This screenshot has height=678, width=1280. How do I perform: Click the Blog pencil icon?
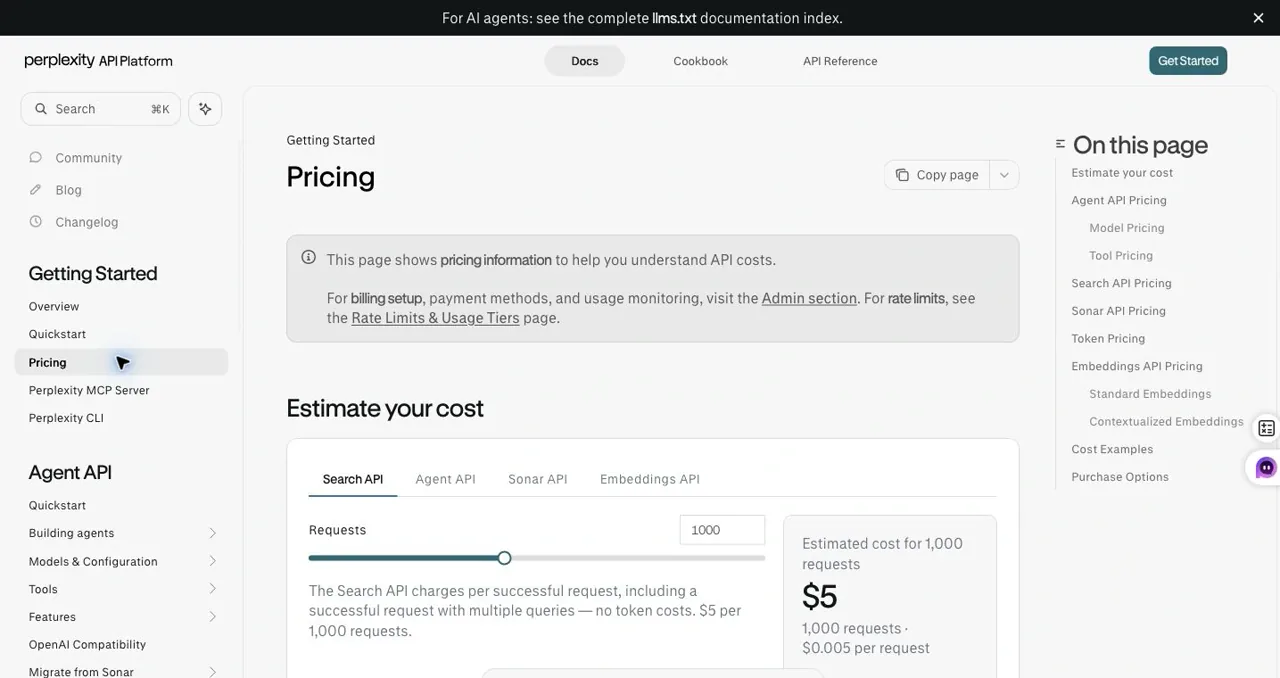pyautogui.click(x=36, y=189)
